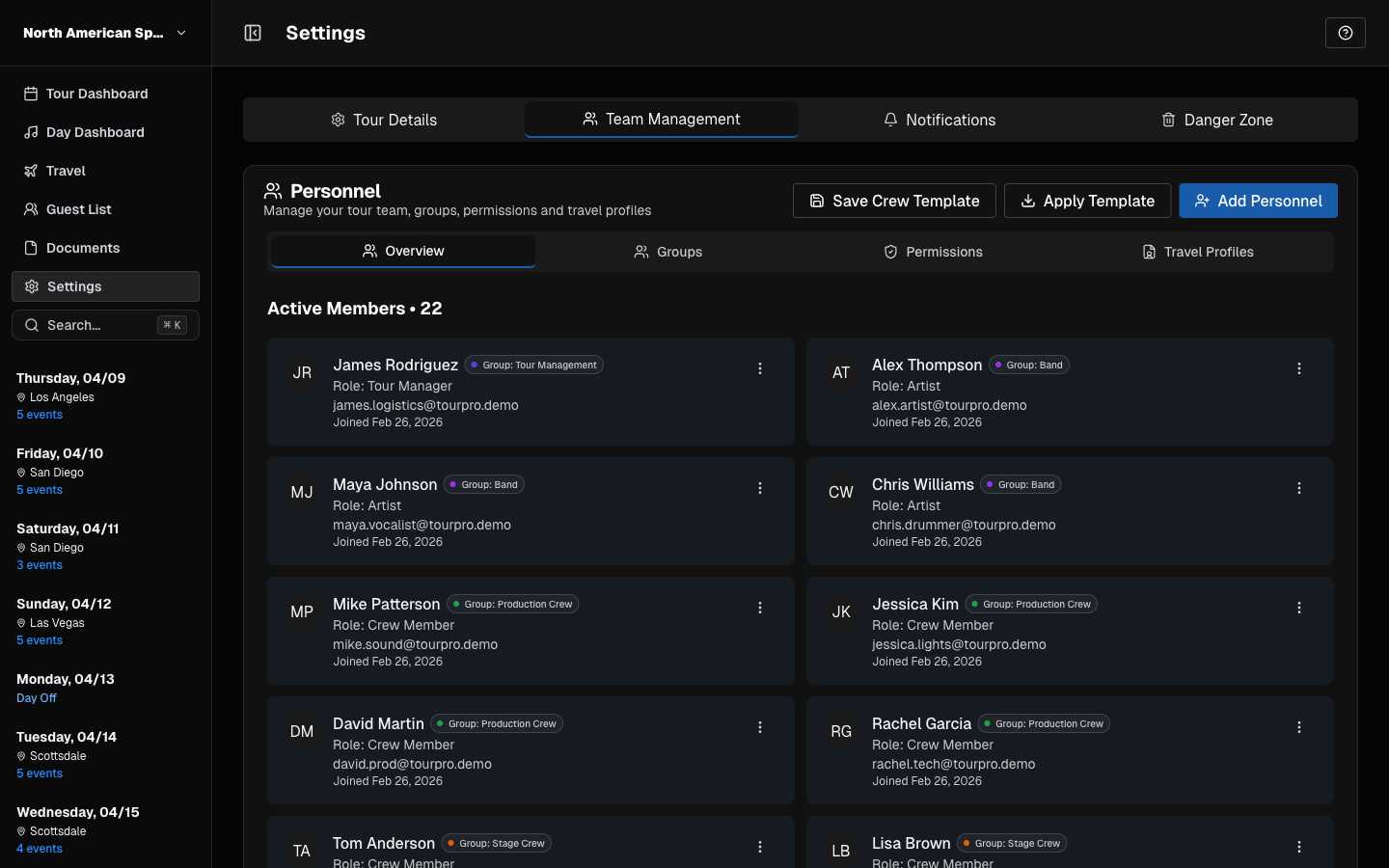Open the options menu for Alex Thompson
The width and height of the screenshot is (1389, 868).
tap(1299, 368)
